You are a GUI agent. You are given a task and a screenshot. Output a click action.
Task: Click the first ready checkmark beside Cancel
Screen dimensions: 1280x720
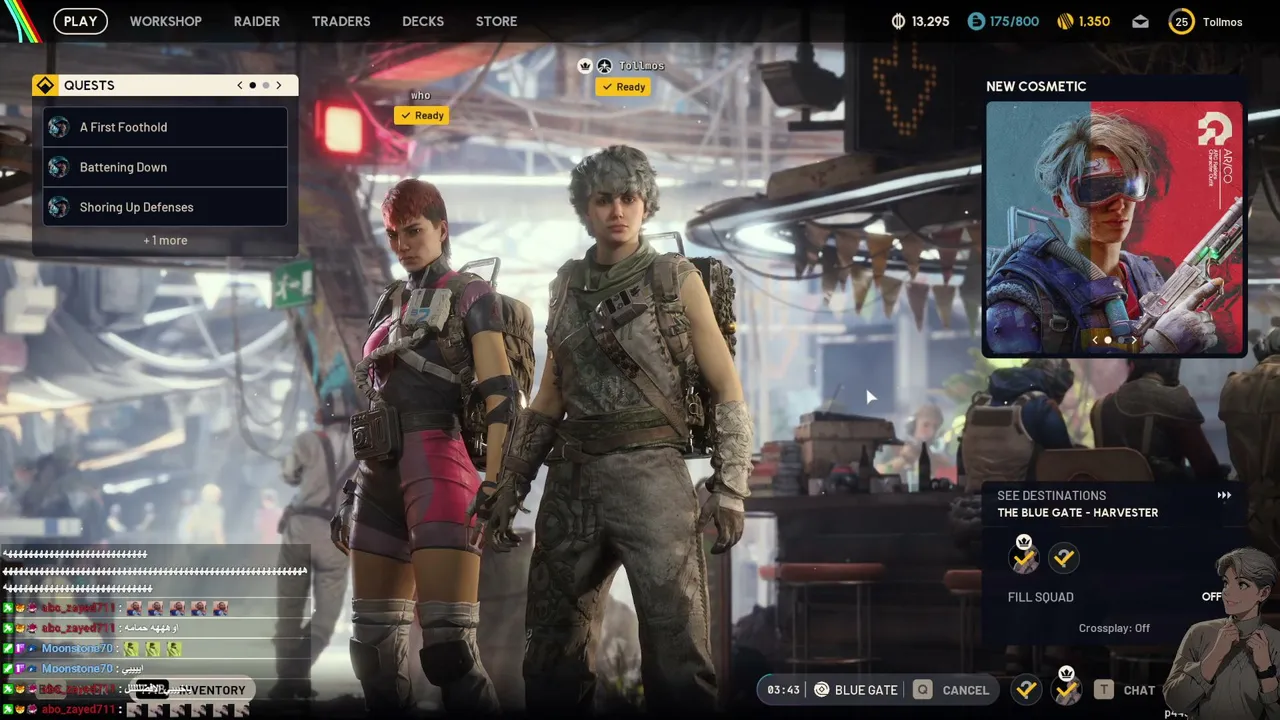click(1025, 689)
